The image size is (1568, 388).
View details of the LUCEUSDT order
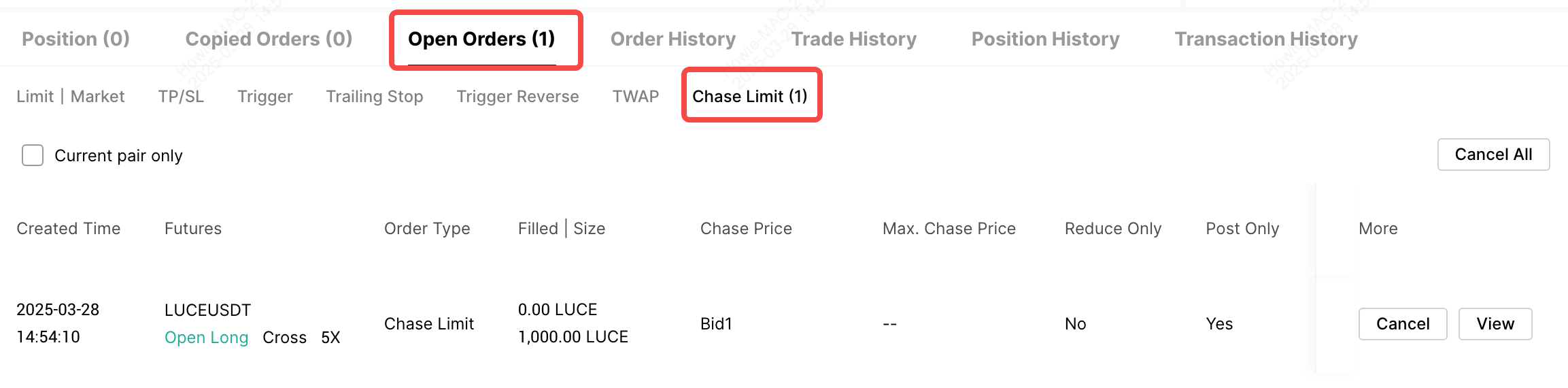coord(1495,324)
